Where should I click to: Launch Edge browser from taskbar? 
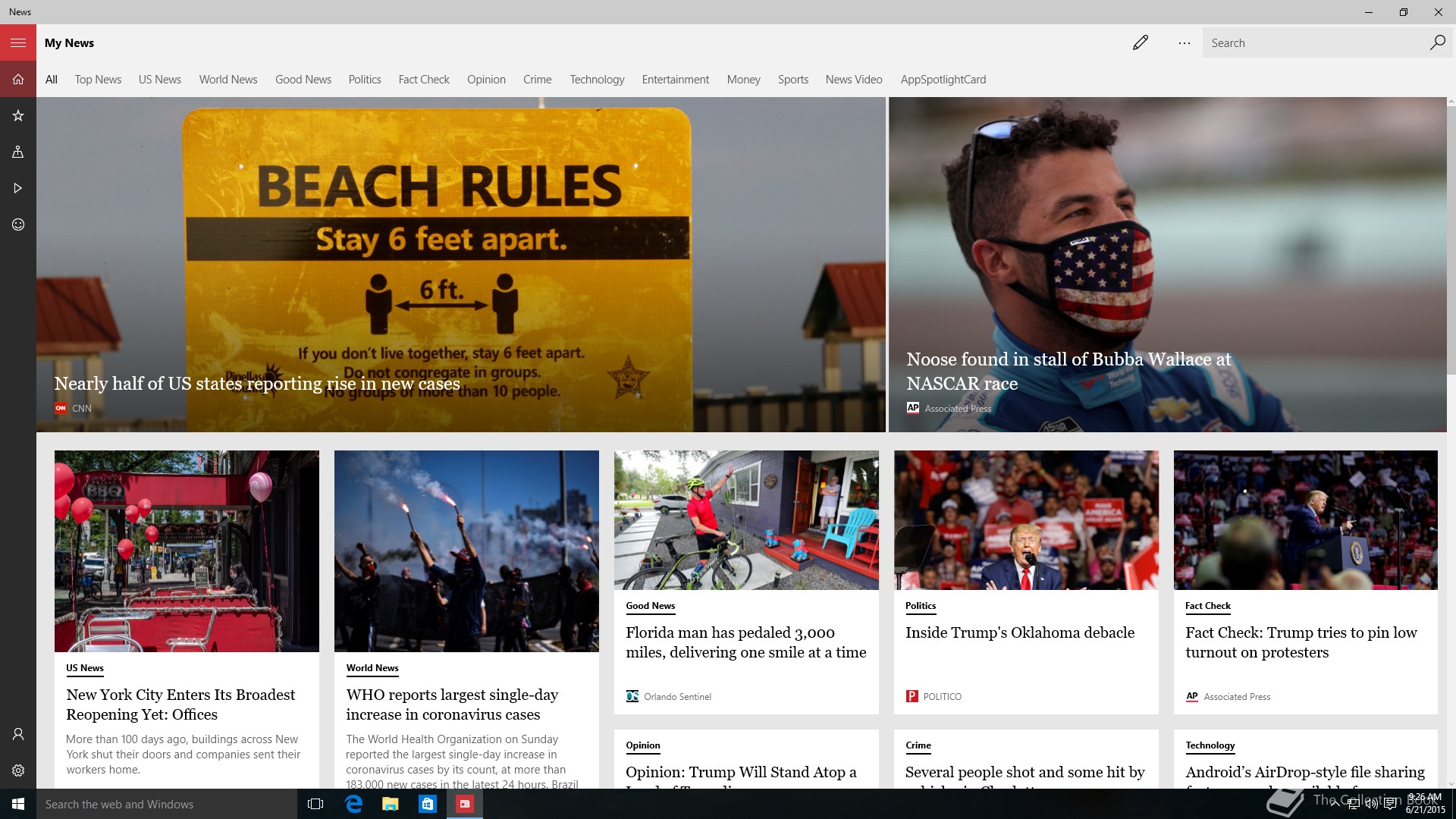(x=353, y=804)
